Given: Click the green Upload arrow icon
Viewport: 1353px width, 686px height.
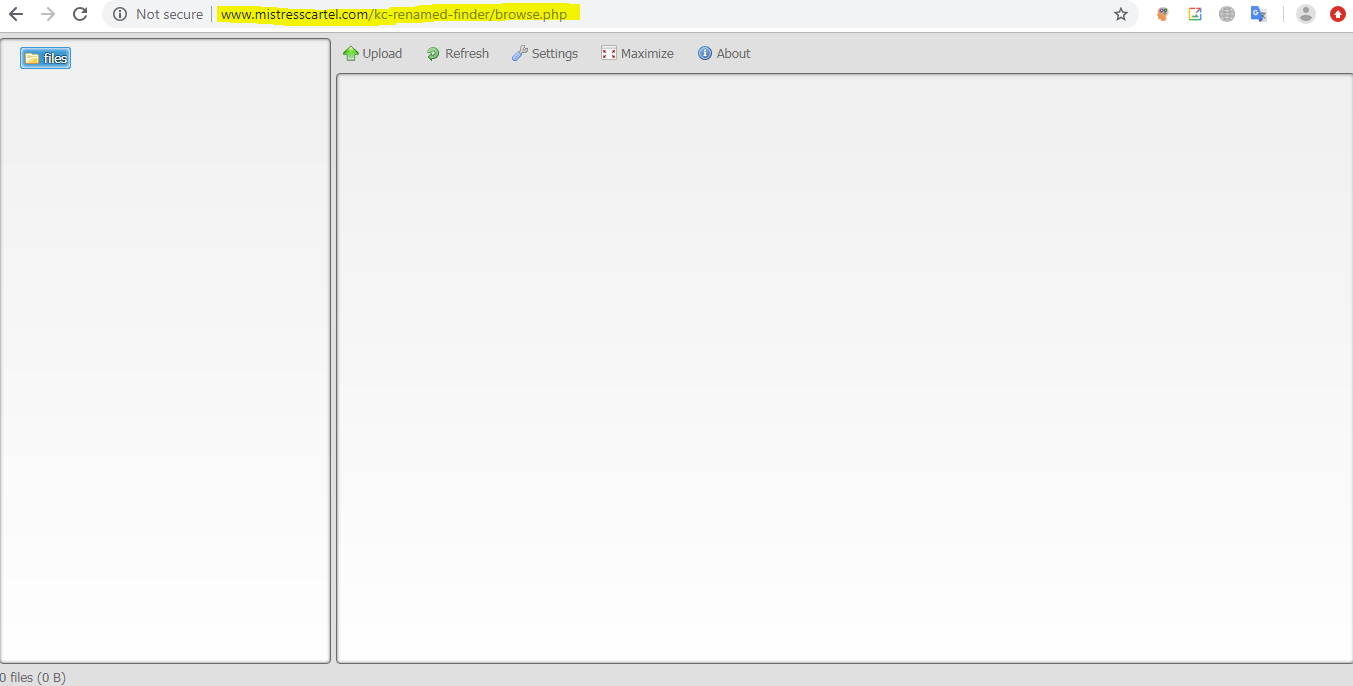Looking at the screenshot, I should point(349,53).
